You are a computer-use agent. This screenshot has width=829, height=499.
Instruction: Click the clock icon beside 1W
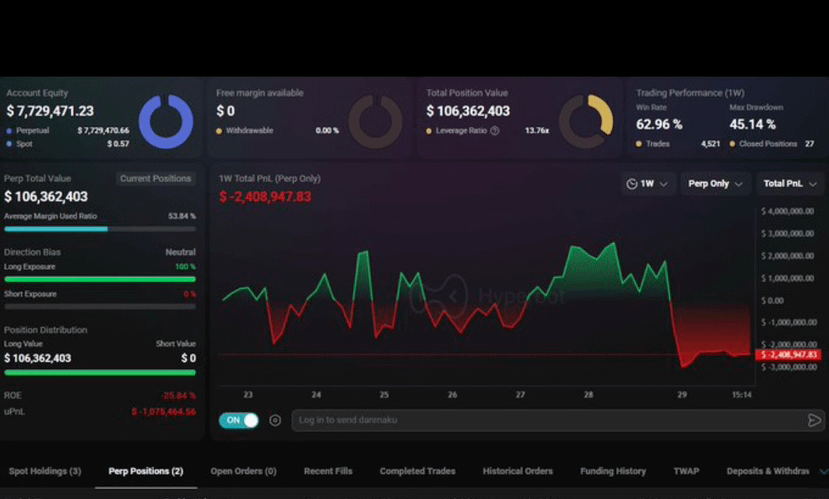click(632, 184)
